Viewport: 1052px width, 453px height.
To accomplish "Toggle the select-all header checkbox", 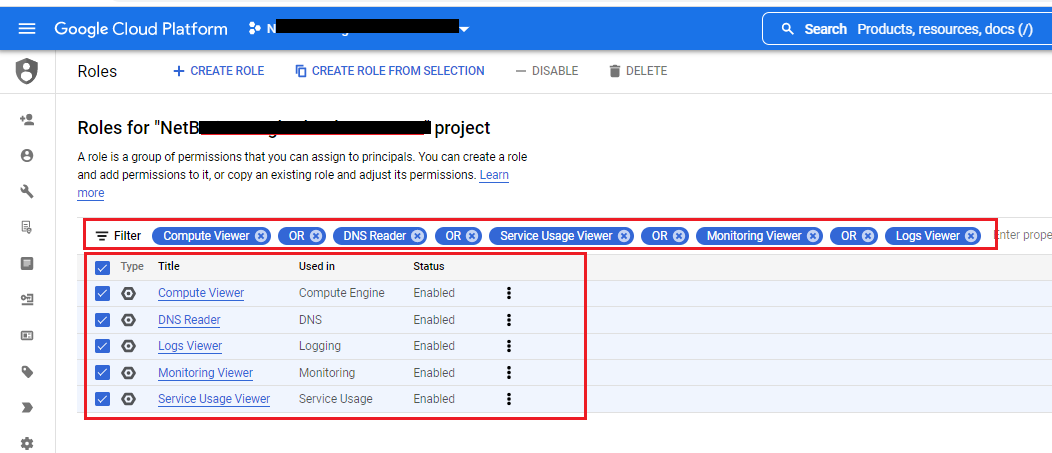I will click(x=103, y=268).
